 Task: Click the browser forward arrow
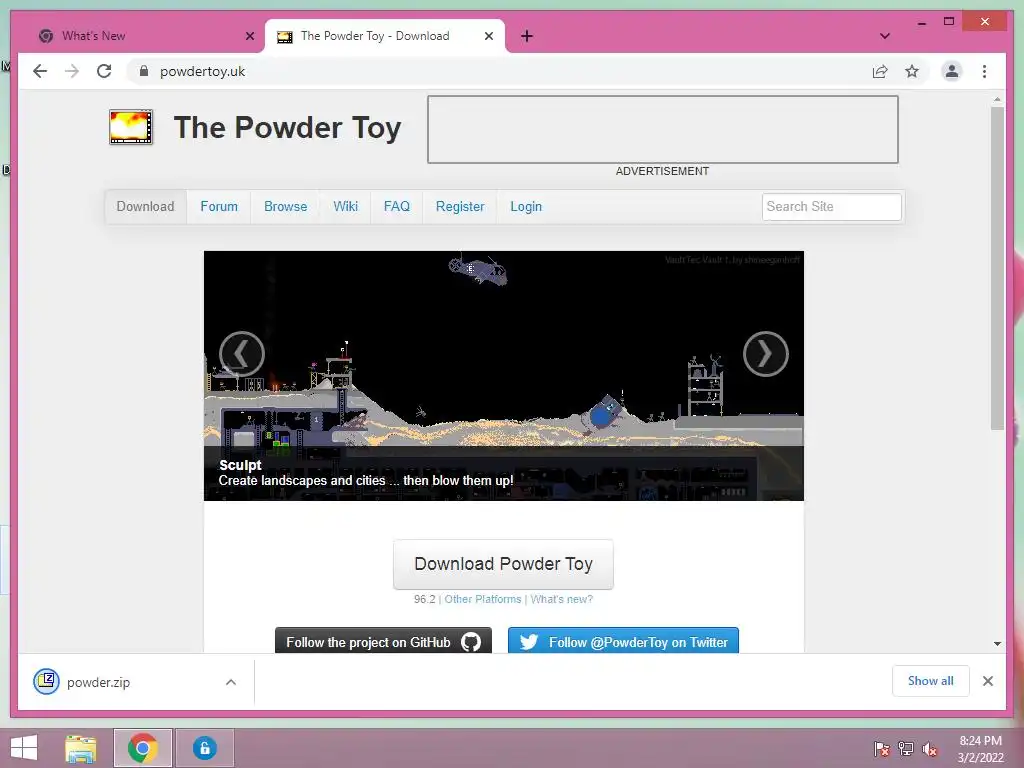pyautogui.click(x=72, y=71)
